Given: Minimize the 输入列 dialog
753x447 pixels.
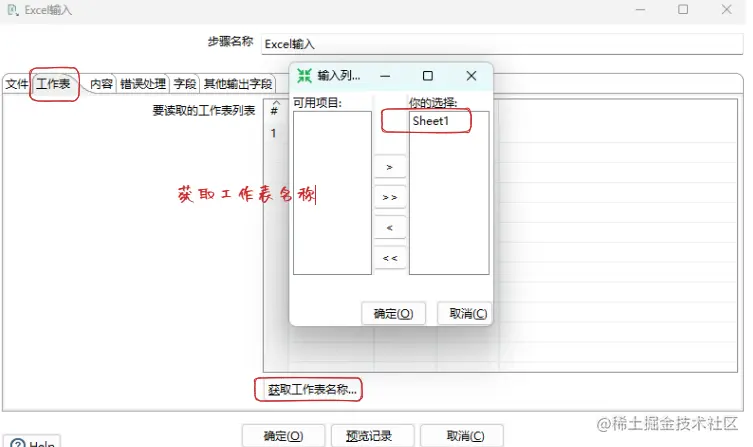Looking at the screenshot, I should (x=385, y=76).
